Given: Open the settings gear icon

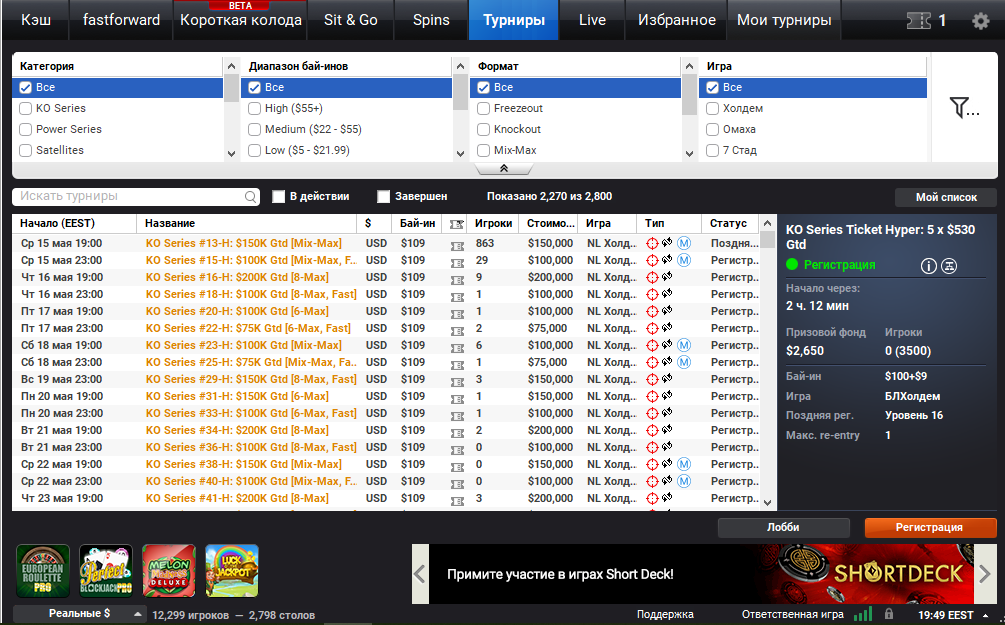Looking at the screenshot, I should 981,21.
